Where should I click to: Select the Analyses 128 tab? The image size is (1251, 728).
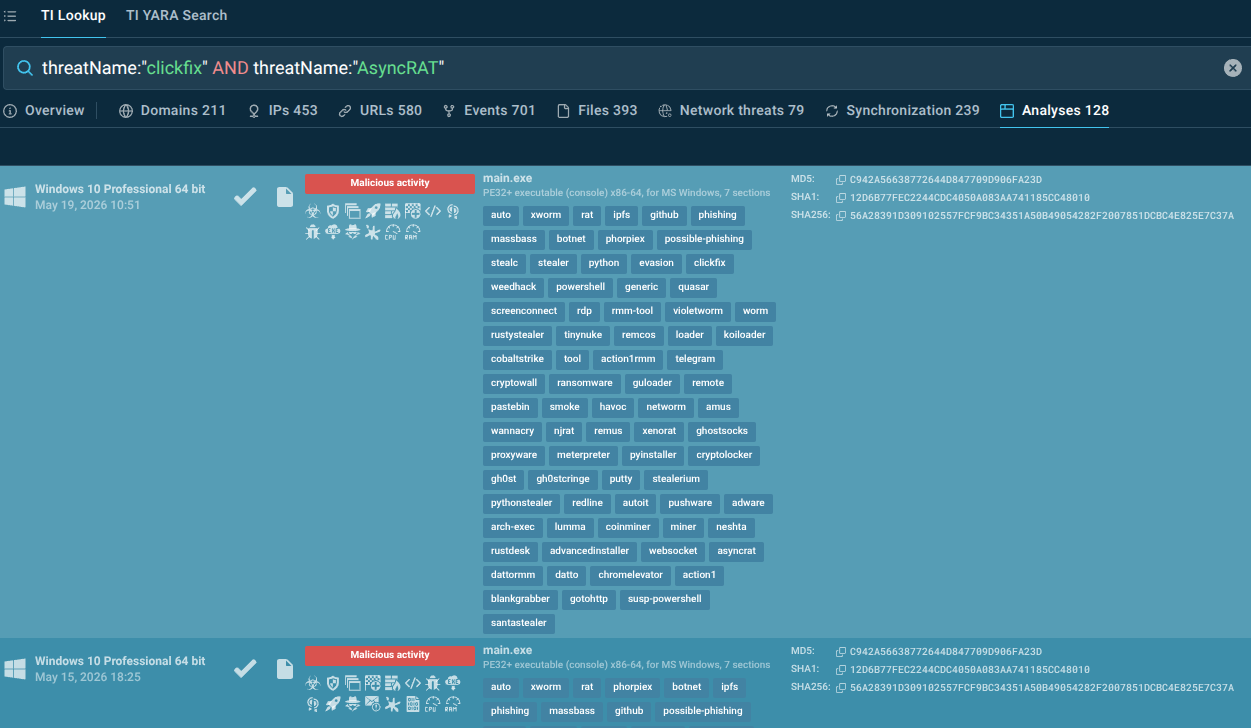click(1054, 110)
